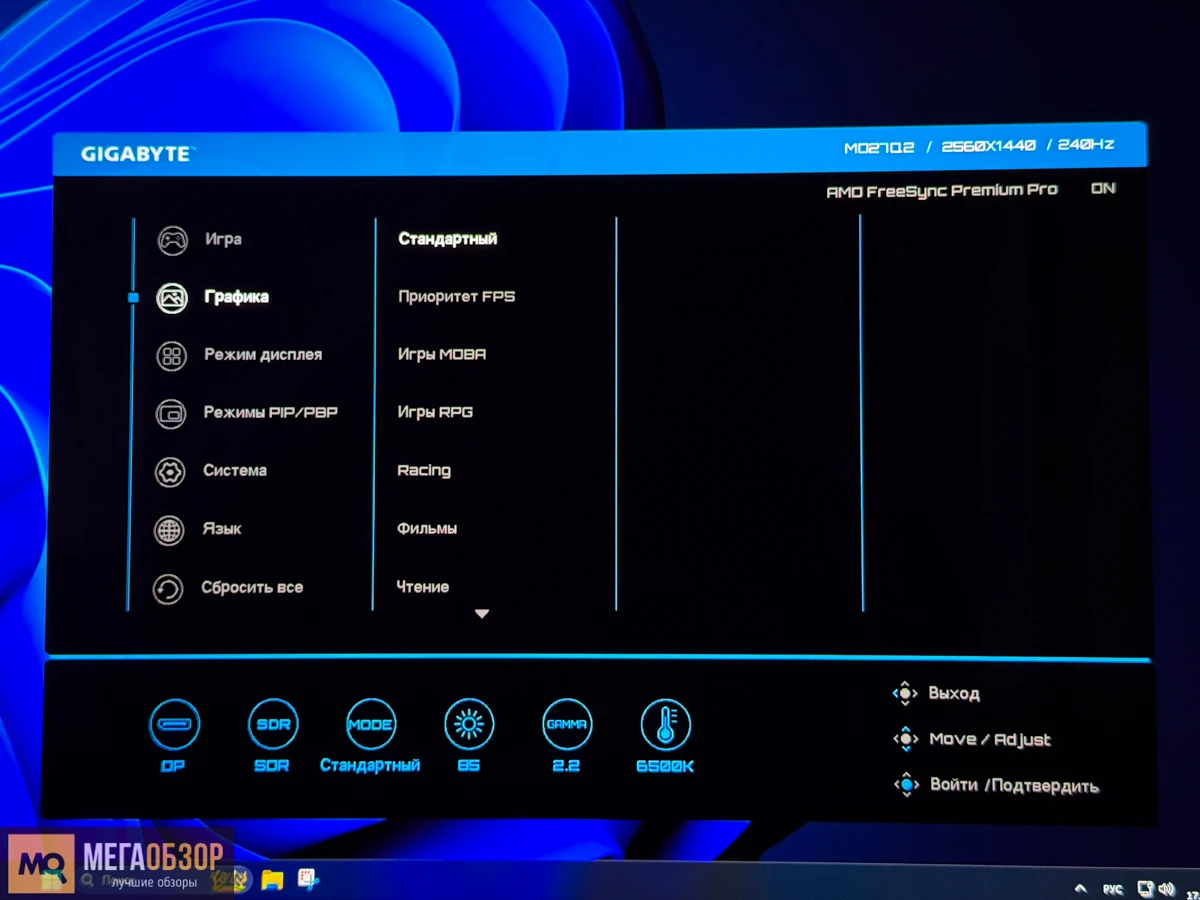The image size is (1200, 900).
Task: Click the DP text under input icon
Action: 173,766
